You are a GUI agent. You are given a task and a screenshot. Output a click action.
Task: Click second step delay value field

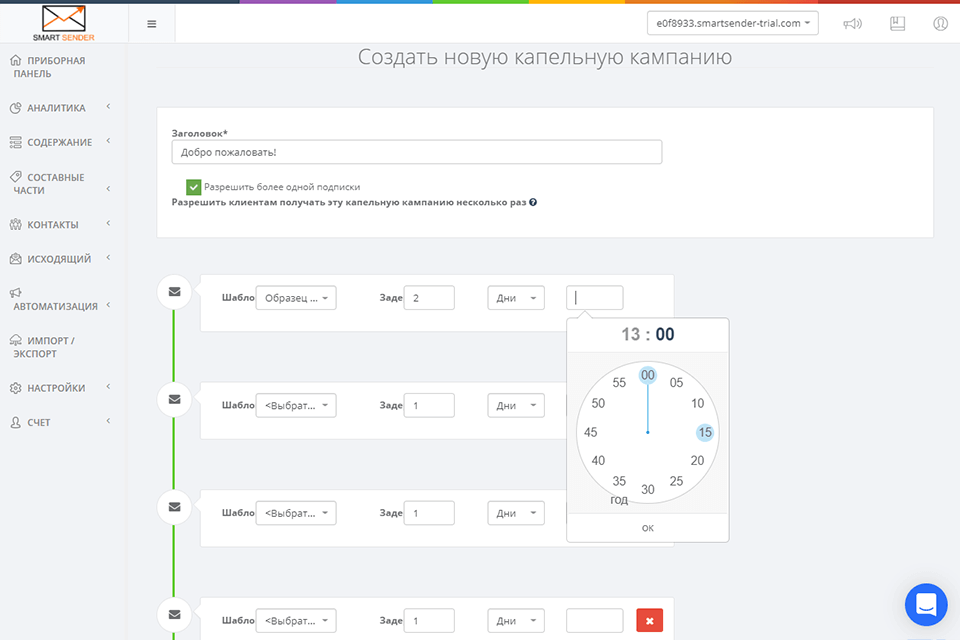pyautogui.click(x=429, y=405)
